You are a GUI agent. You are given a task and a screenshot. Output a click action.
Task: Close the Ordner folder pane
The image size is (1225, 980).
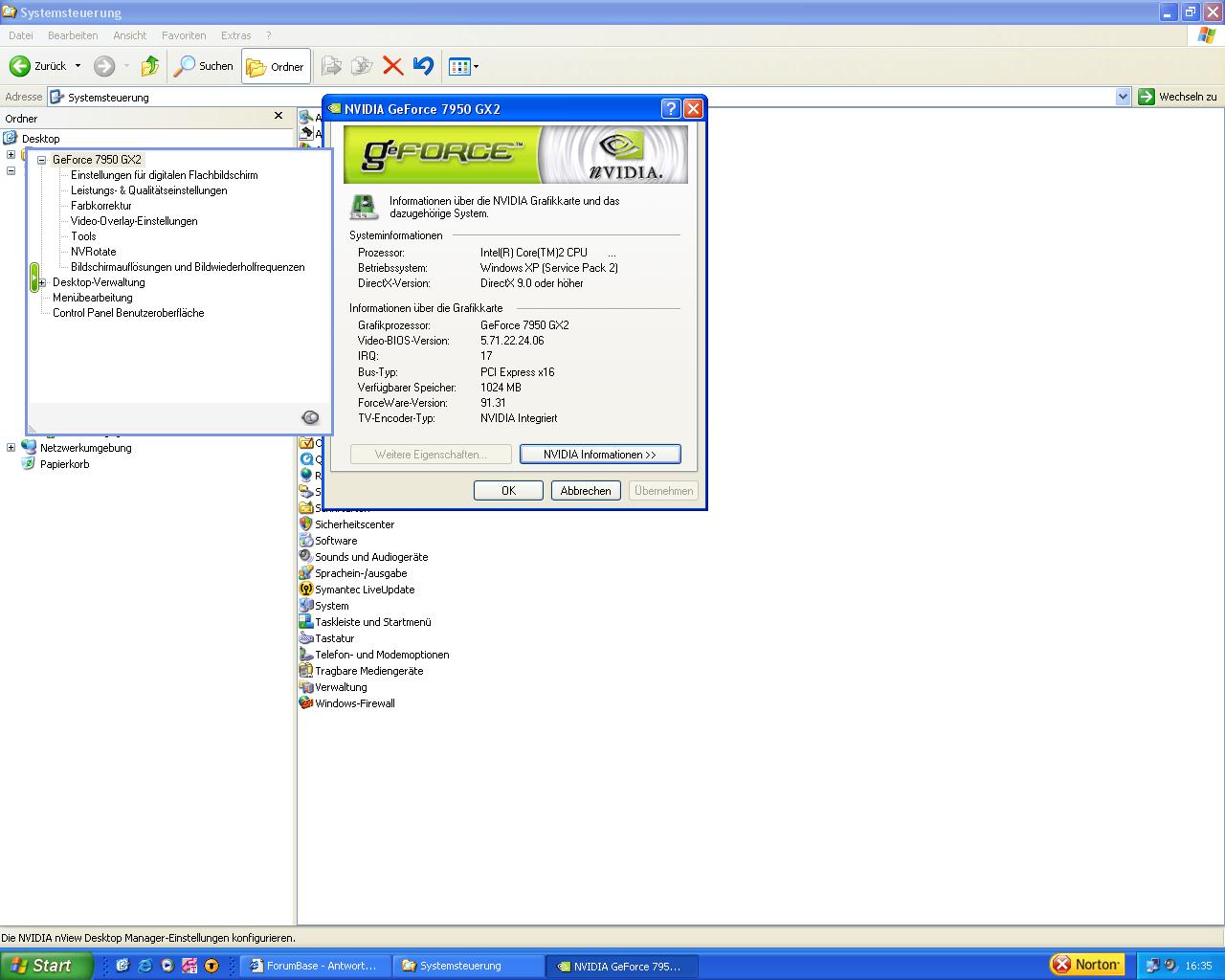coord(278,116)
